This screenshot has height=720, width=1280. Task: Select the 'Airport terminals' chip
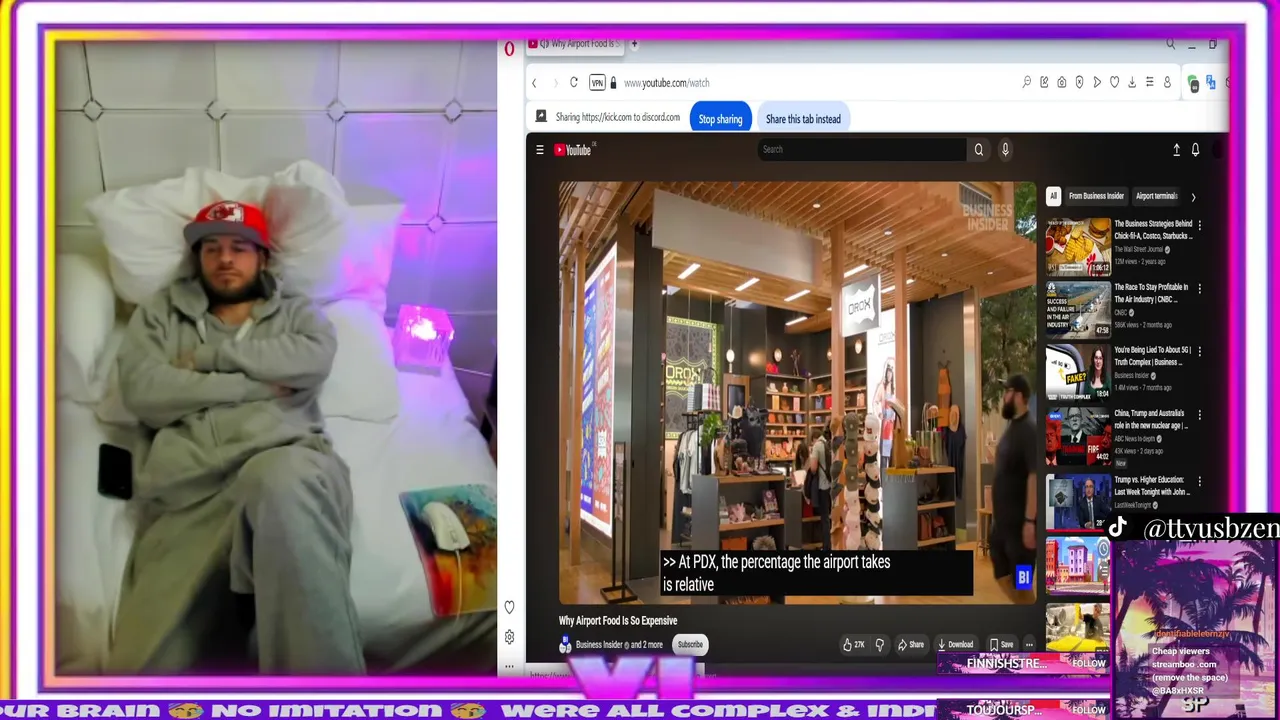pos(1156,196)
